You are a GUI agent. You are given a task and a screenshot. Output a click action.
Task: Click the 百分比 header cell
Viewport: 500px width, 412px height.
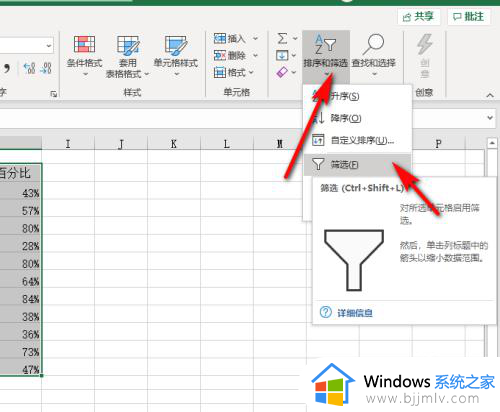tap(21, 173)
